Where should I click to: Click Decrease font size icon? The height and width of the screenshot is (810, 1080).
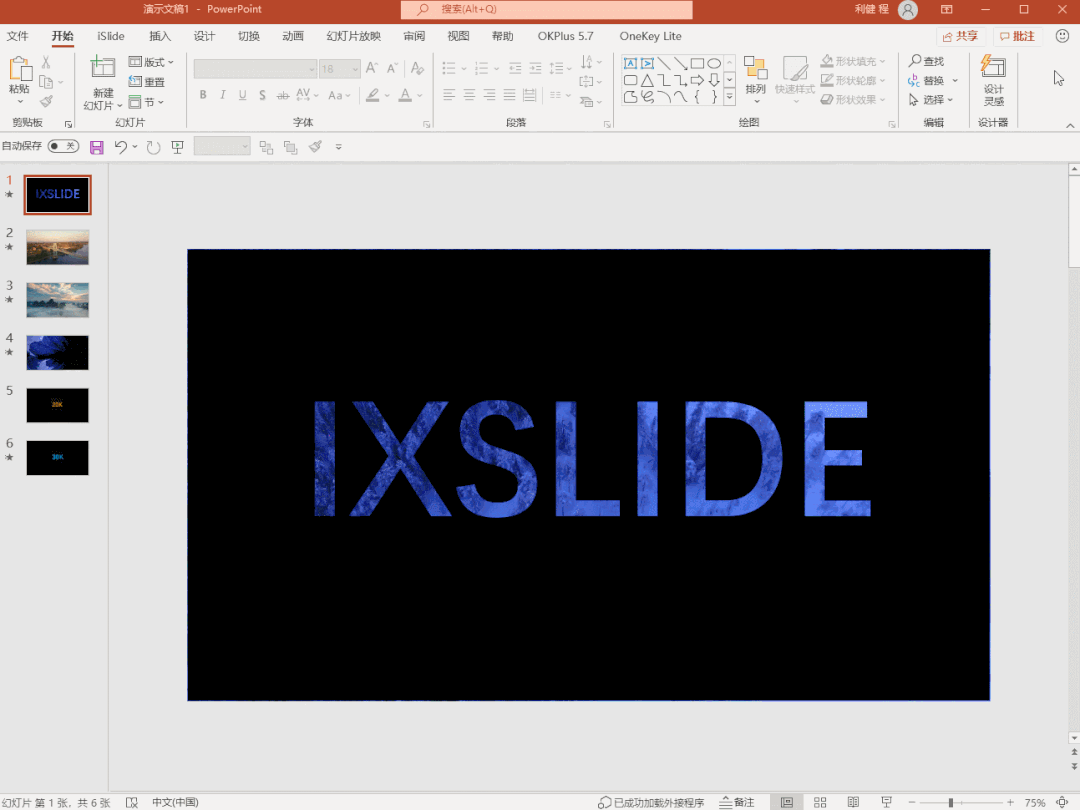392,68
